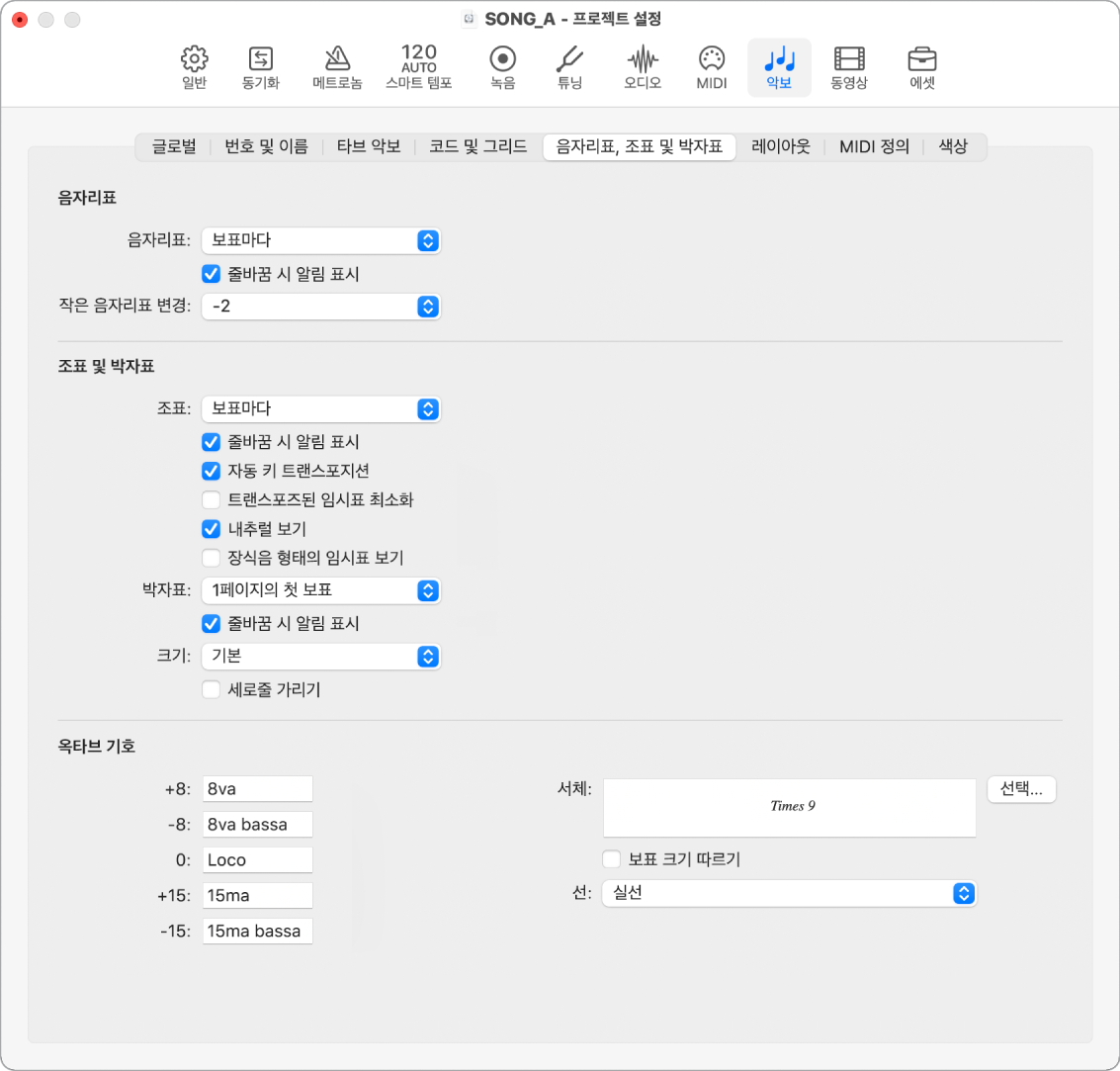This screenshot has height=1071, width=1120.
Task: Click the 선택... font choose button
Action: [1021, 789]
